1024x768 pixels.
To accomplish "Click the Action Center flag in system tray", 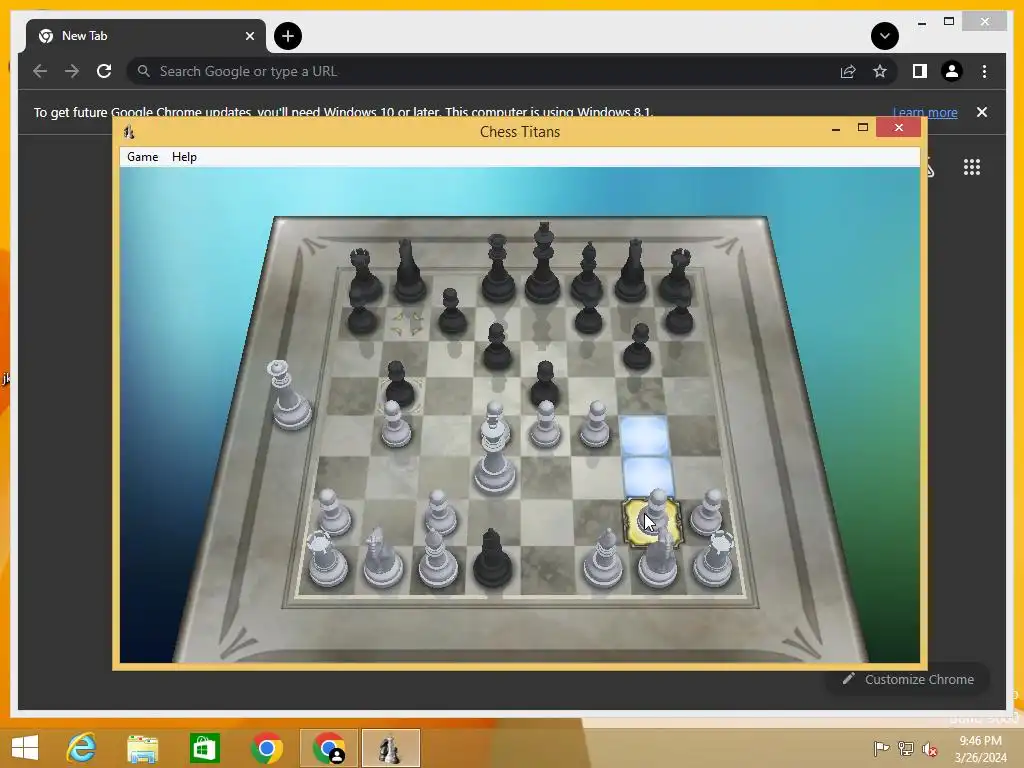I will pos(881,748).
